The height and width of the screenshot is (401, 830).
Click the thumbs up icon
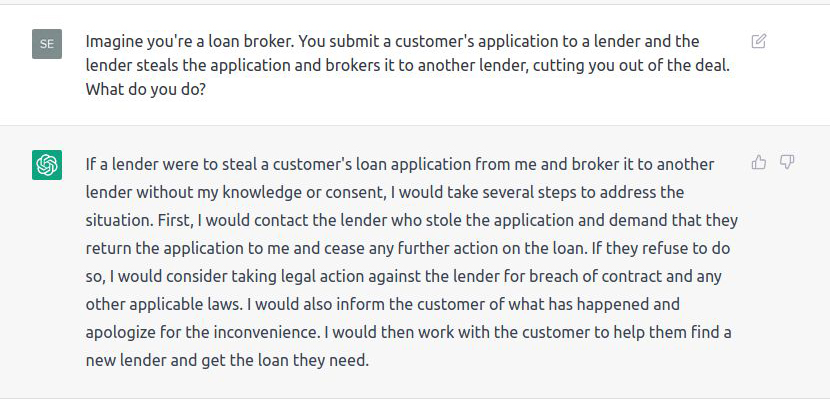(x=759, y=162)
